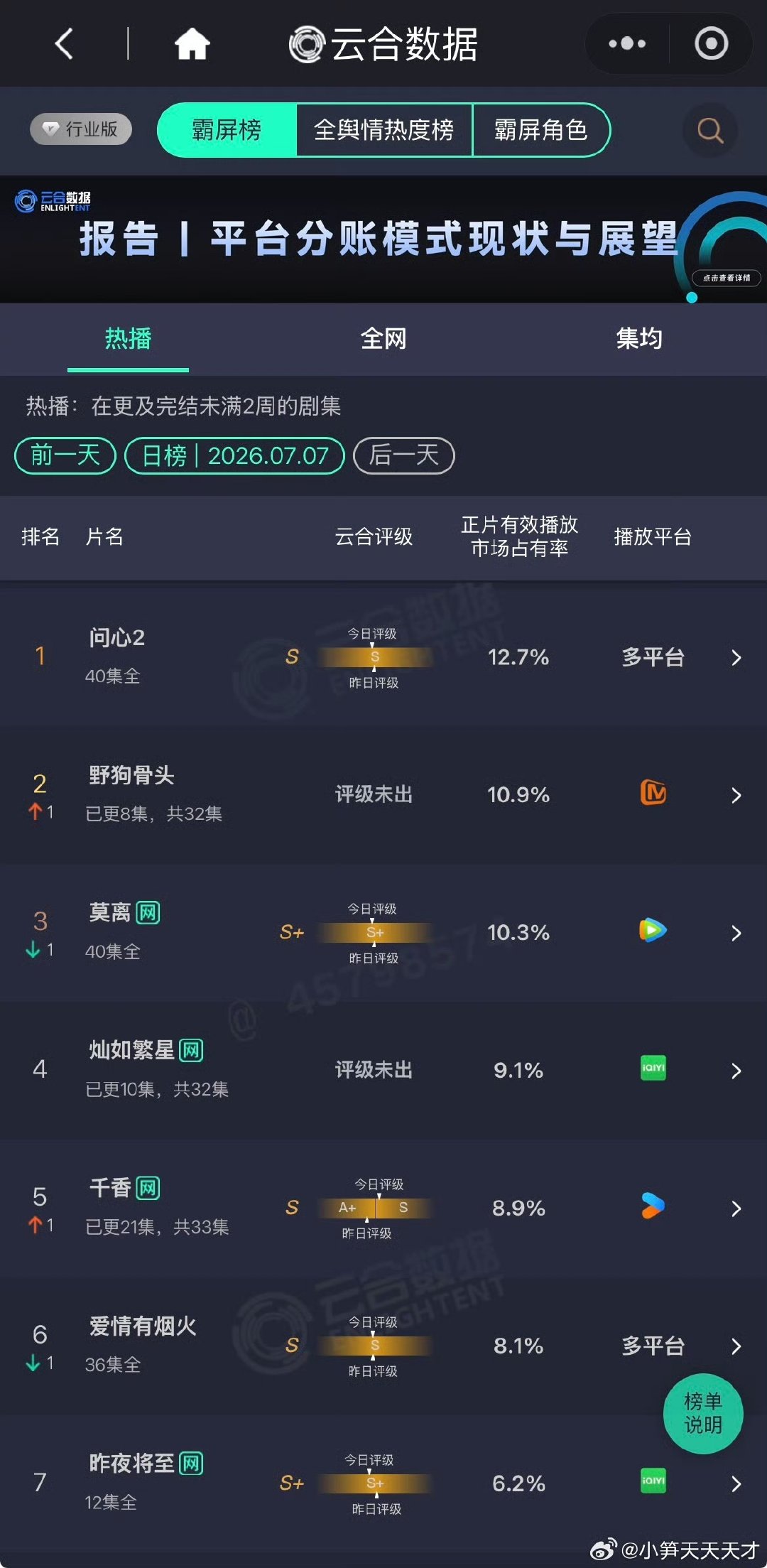Tap the back arrow icon
767x1568 pixels.
tap(65, 44)
